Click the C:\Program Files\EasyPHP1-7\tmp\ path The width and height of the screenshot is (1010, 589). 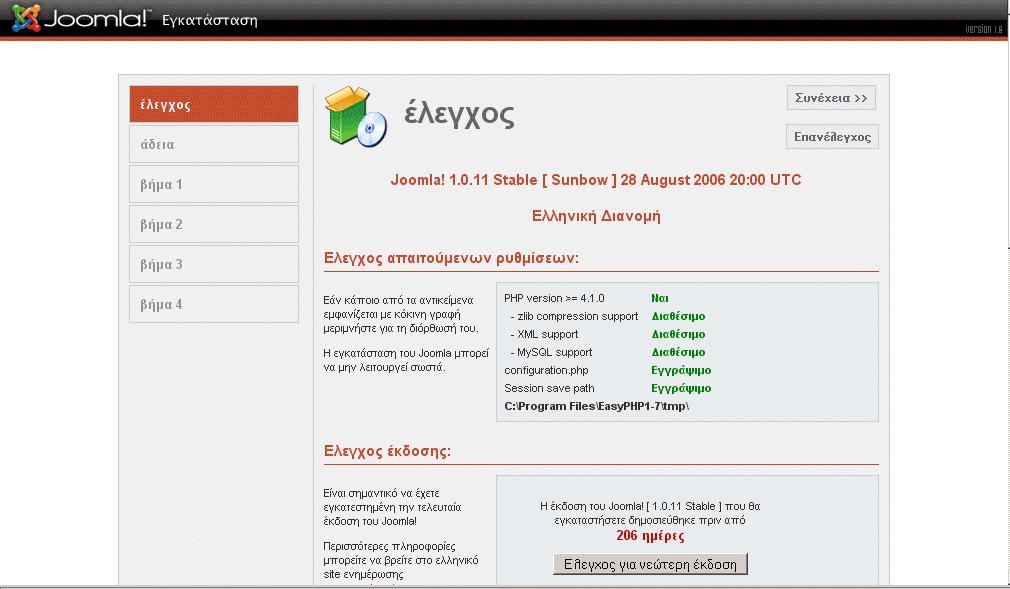[596, 407]
